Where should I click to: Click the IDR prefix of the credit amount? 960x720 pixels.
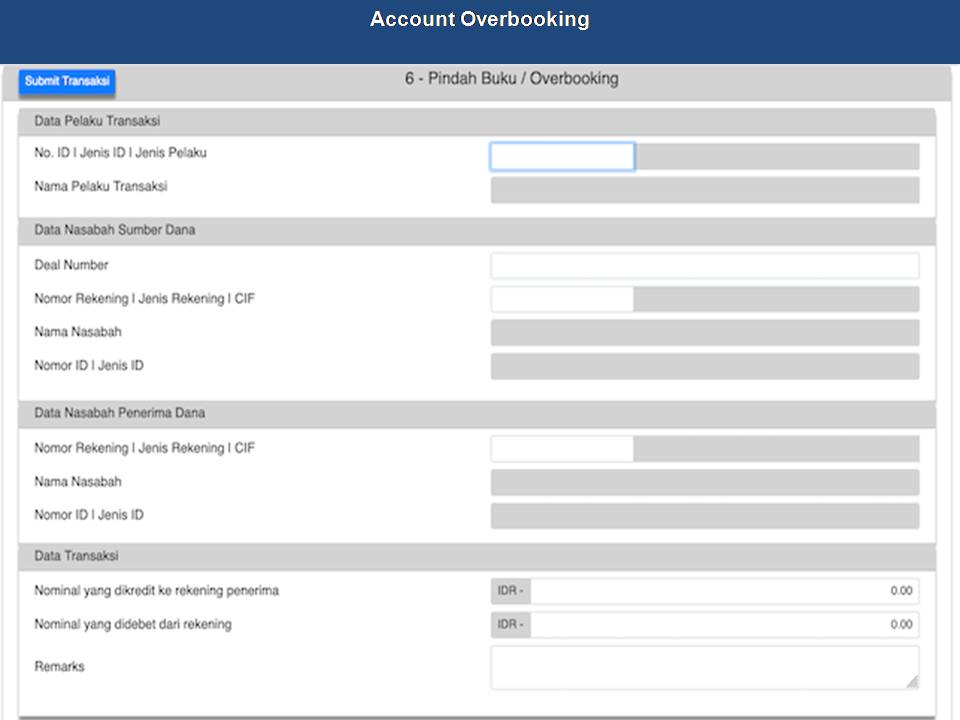pos(510,591)
